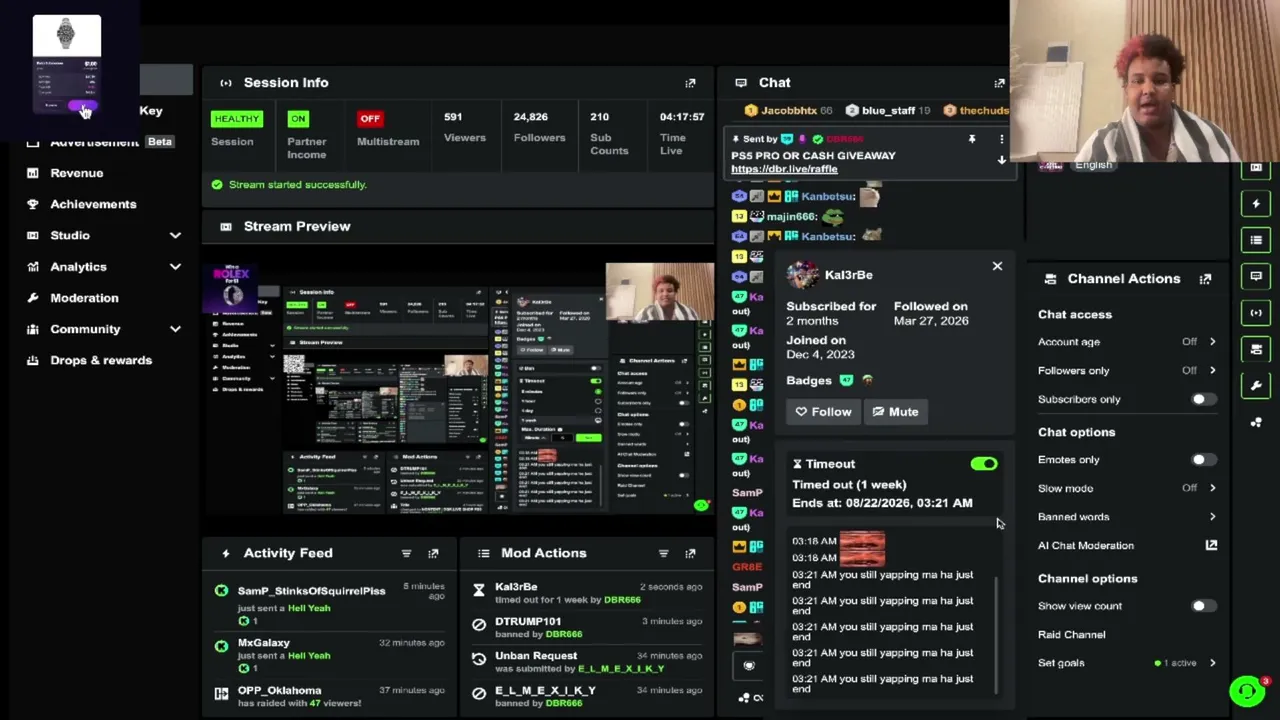The image size is (1280, 720).
Task: Pop out the Chat panel
Action: [999, 83]
